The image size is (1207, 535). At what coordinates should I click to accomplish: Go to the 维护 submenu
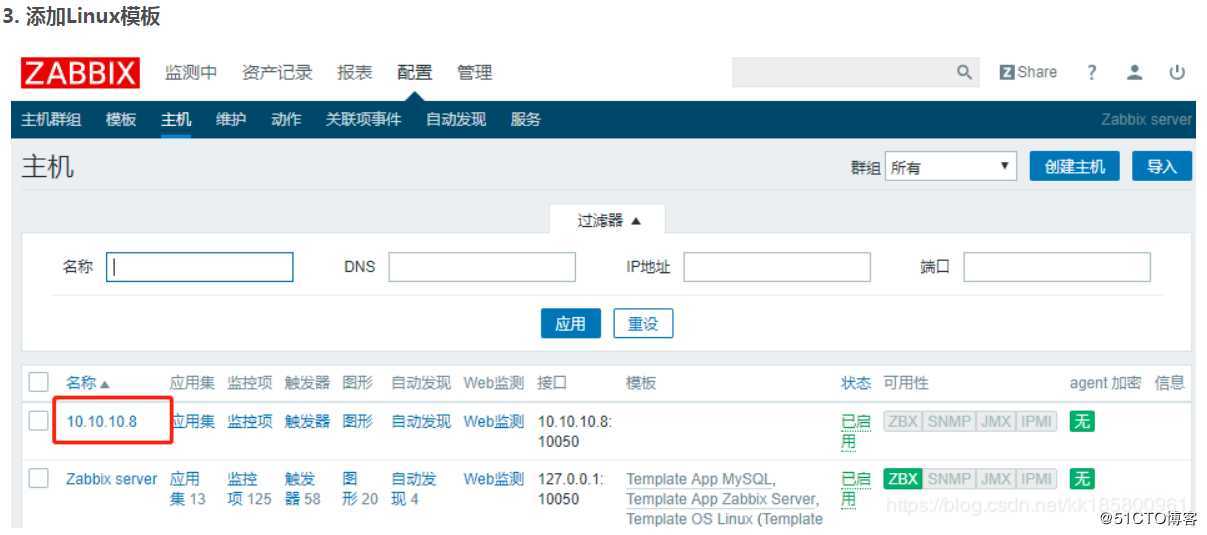[231, 119]
